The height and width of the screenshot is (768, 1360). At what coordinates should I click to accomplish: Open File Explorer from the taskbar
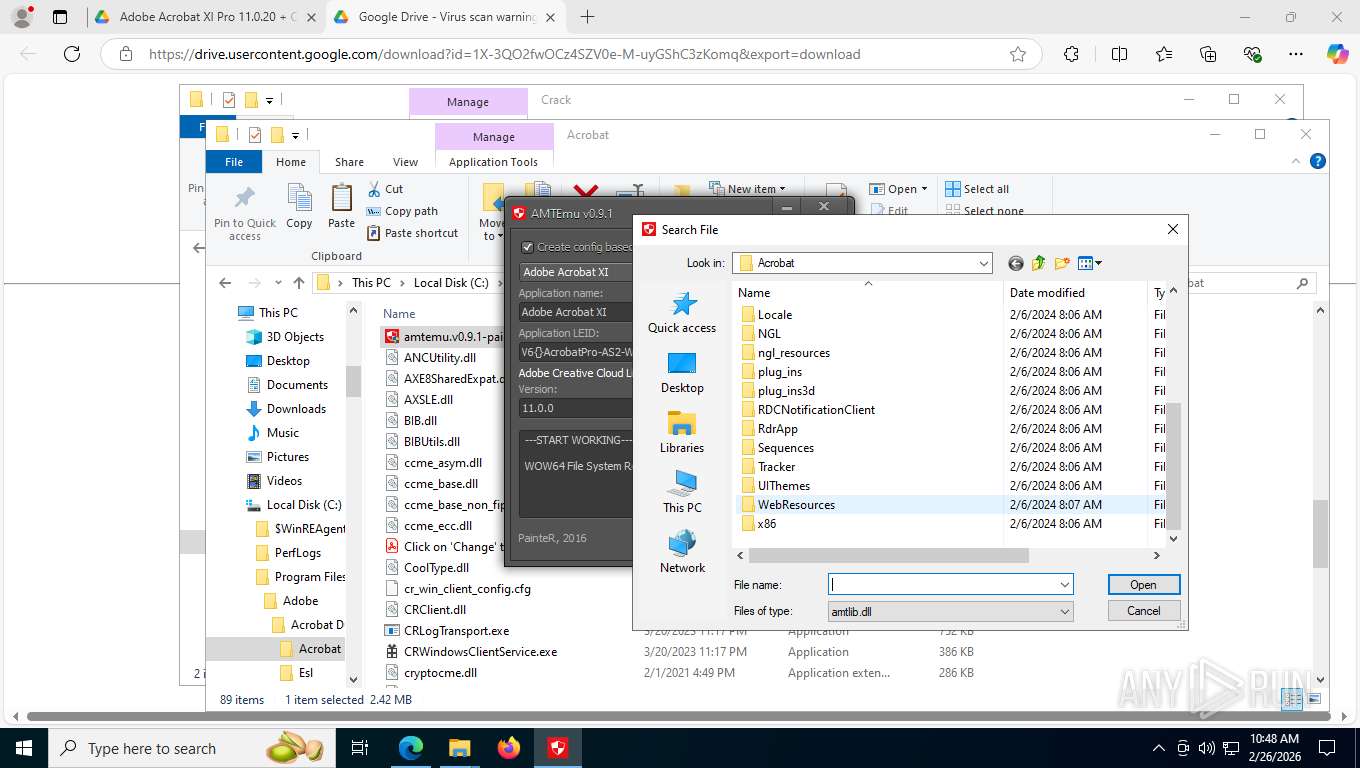point(459,748)
